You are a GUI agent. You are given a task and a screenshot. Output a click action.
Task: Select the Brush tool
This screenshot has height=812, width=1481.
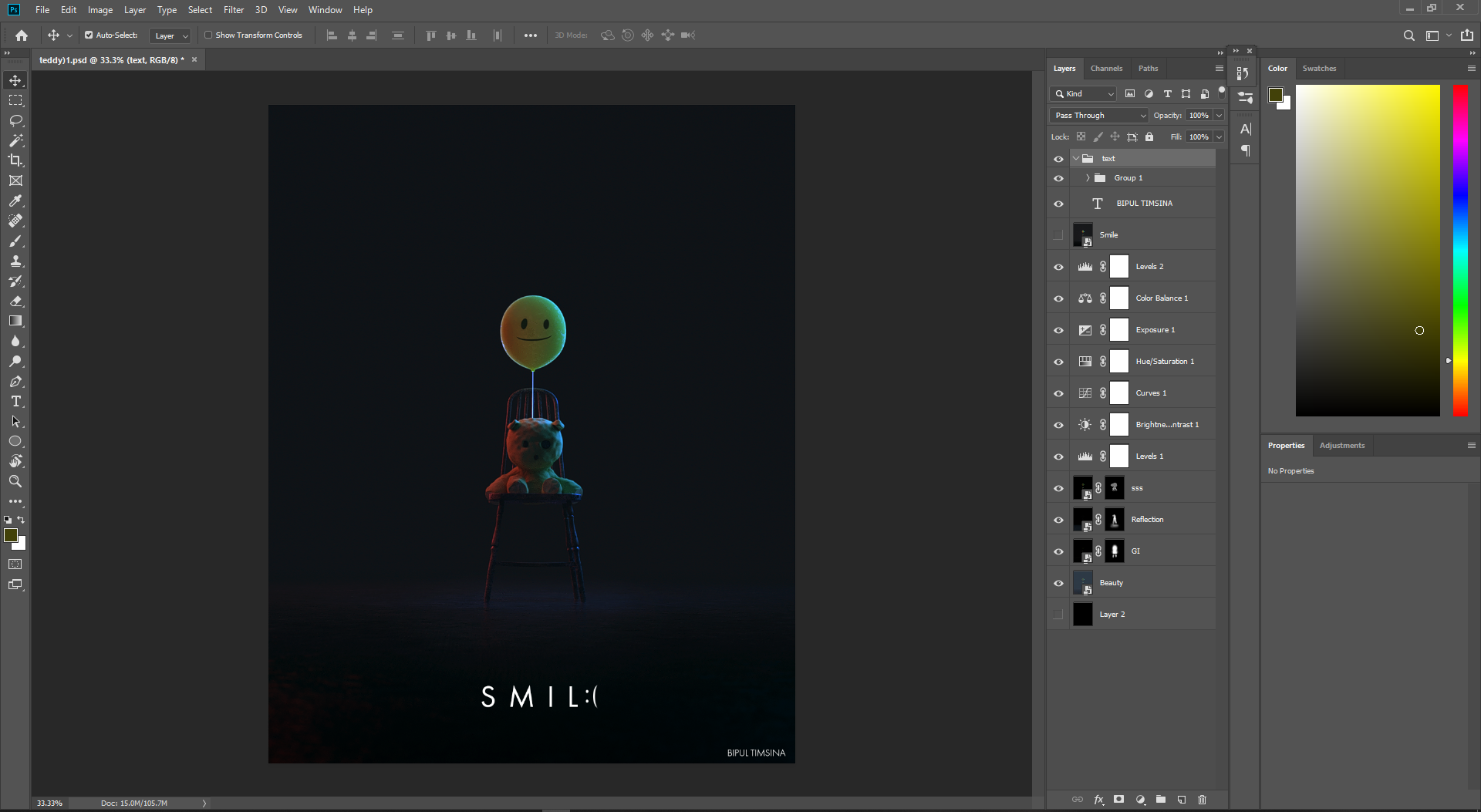coord(15,241)
